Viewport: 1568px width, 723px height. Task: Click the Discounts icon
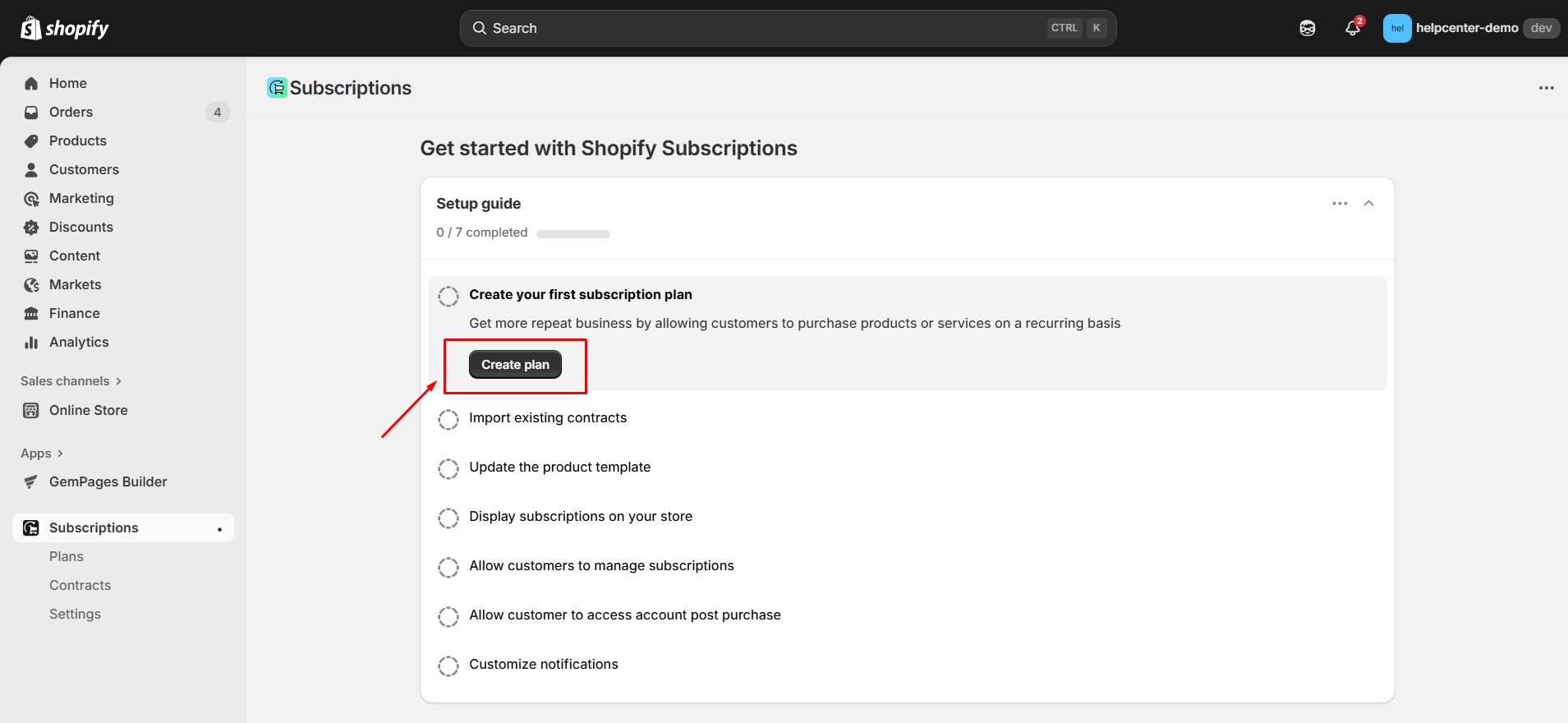[30, 227]
